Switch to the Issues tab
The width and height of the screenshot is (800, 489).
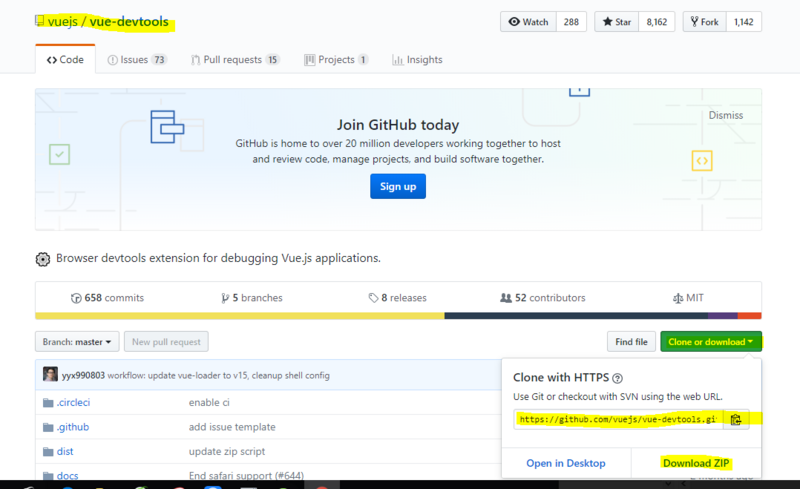137,60
